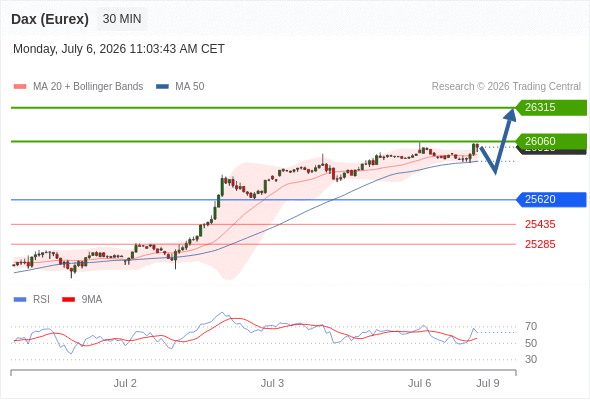Click the date line starting 'Monday, July 6, 2026'
The image size is (590, 400).
pos(119,49)
